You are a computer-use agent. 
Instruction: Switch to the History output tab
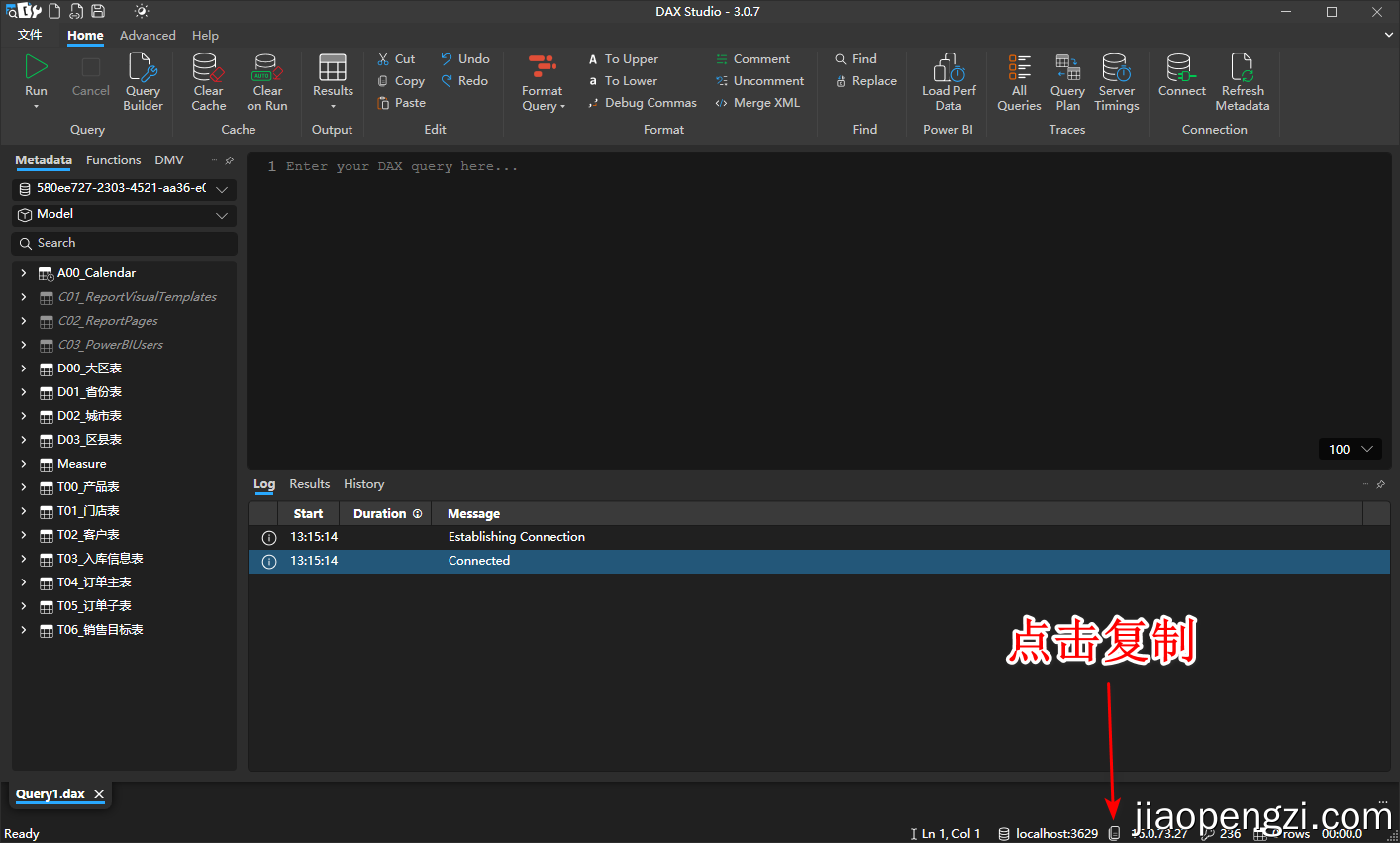(x=364, y=484)
